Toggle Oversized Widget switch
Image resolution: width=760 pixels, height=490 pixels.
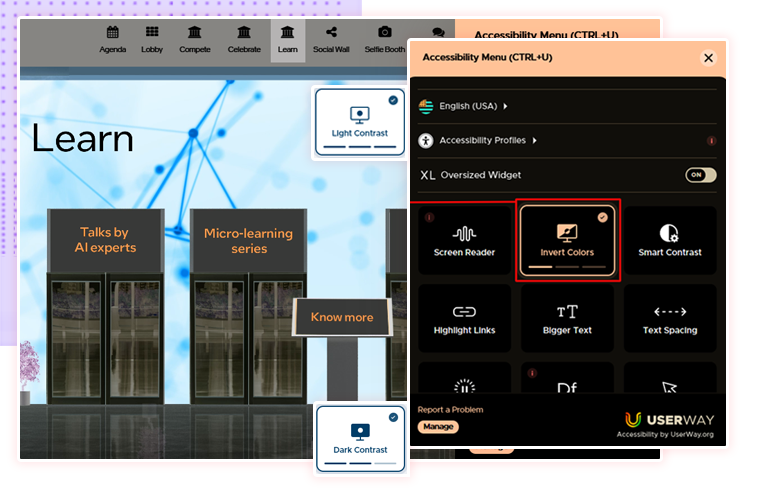[x=700, y=175]
